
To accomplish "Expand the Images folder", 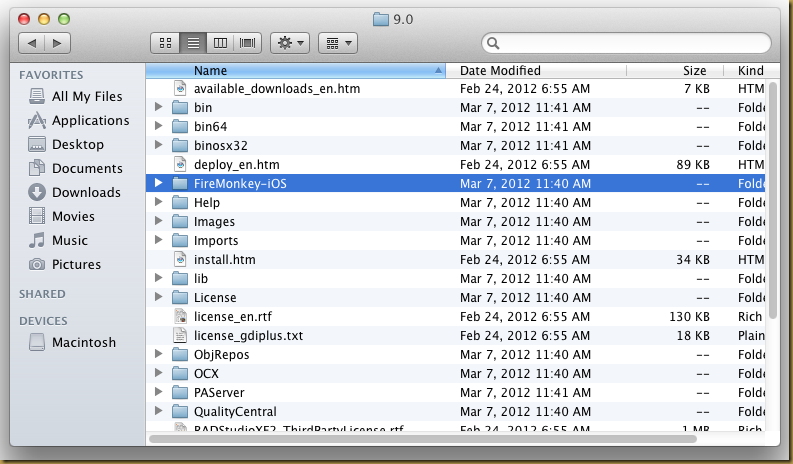I will 158,221.
